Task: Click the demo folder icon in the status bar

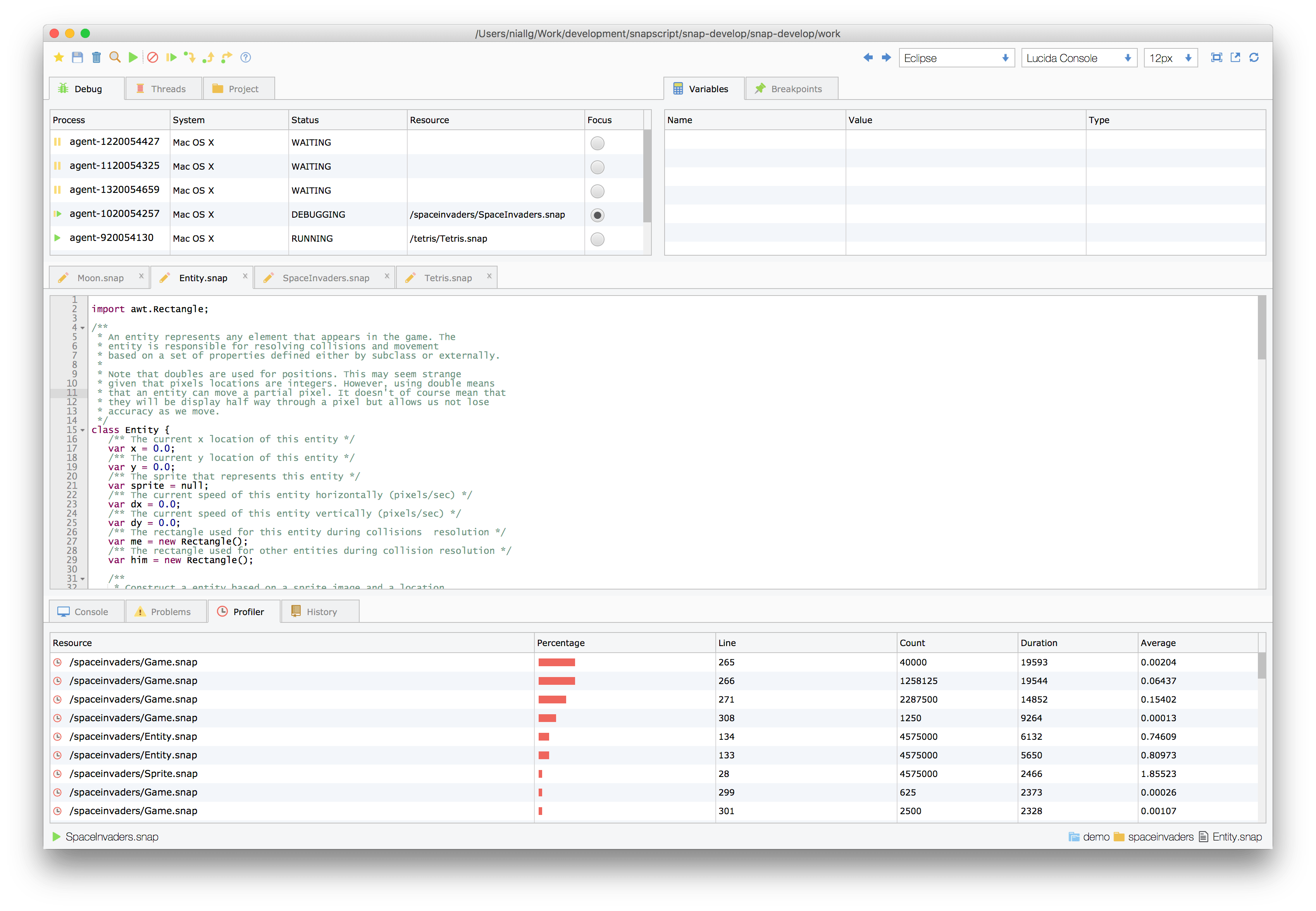Action: click(1074, 837)
